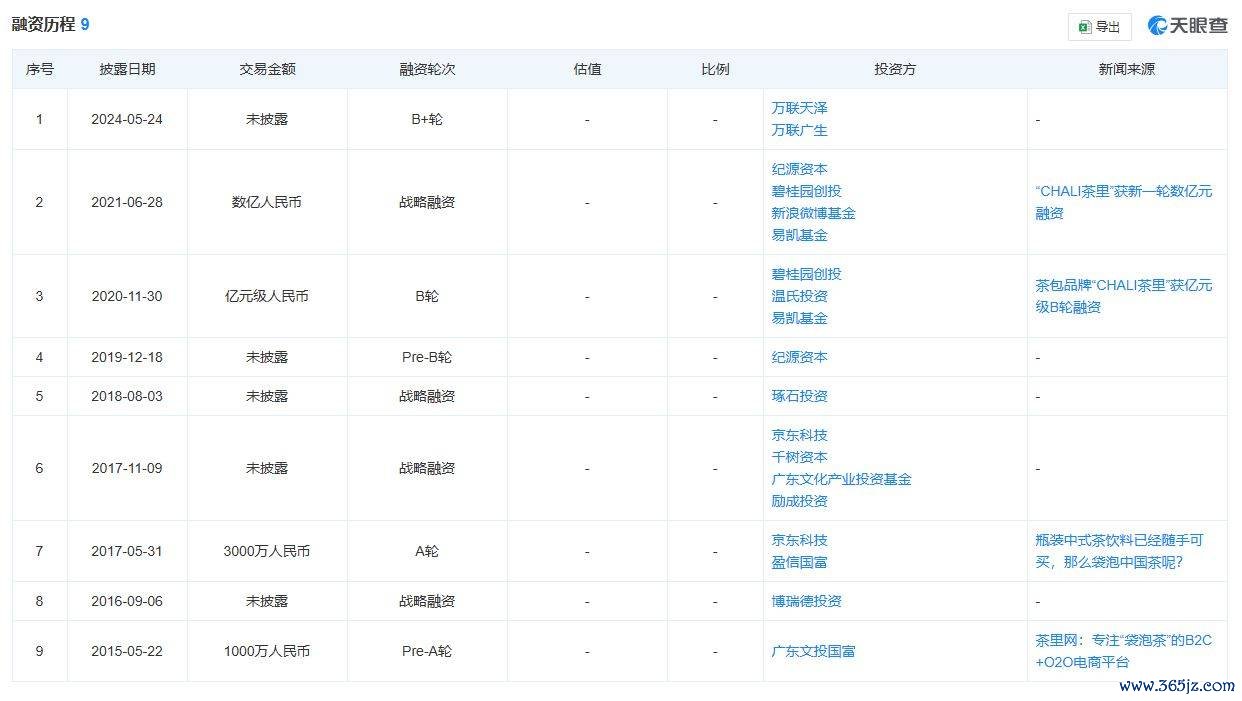
Task: Click the 序号 column header
Action: 40,69
